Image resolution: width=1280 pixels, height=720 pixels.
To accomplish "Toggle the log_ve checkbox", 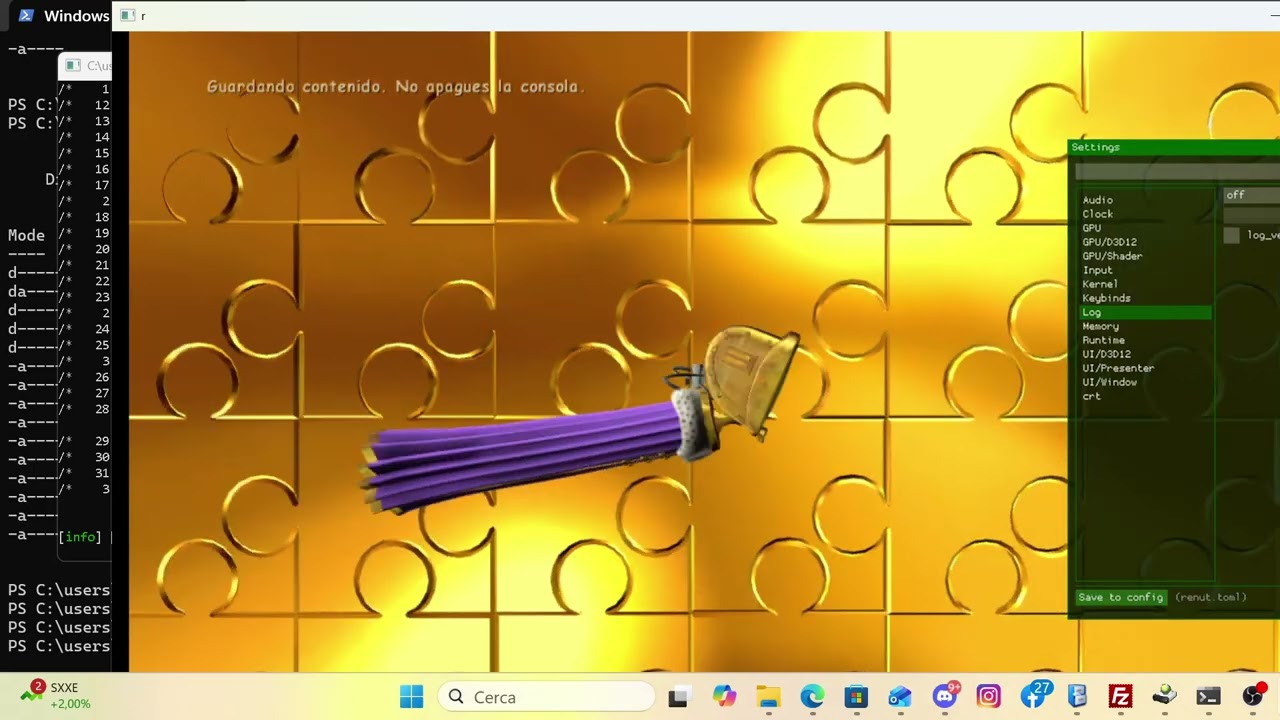I will (x=1231, y=235).
